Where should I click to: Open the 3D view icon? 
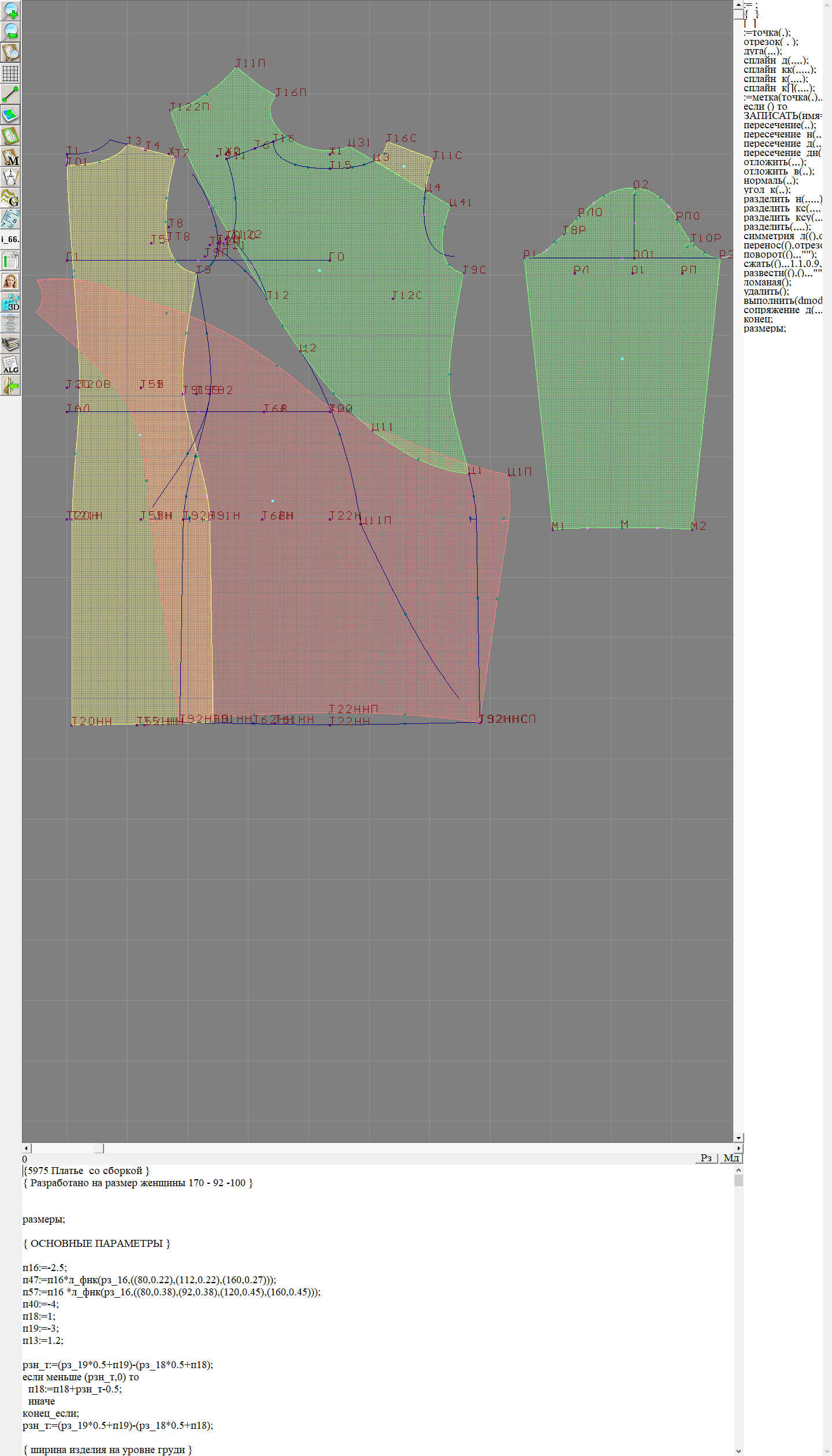(x=10, y=302)
